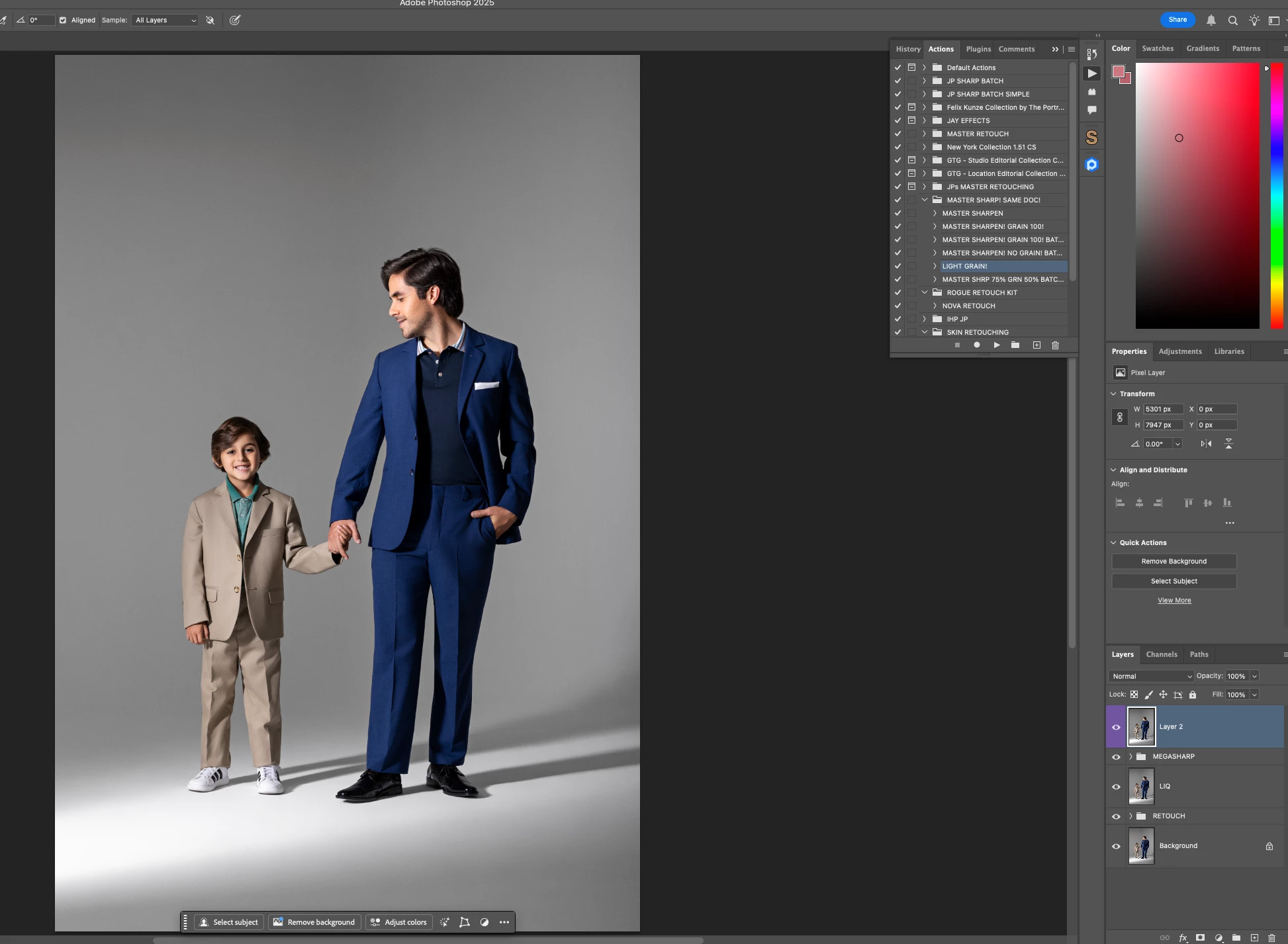Delete the selected action with trash icon
This screenshot has height=944, width=1288.
[x=1055, y=345]
